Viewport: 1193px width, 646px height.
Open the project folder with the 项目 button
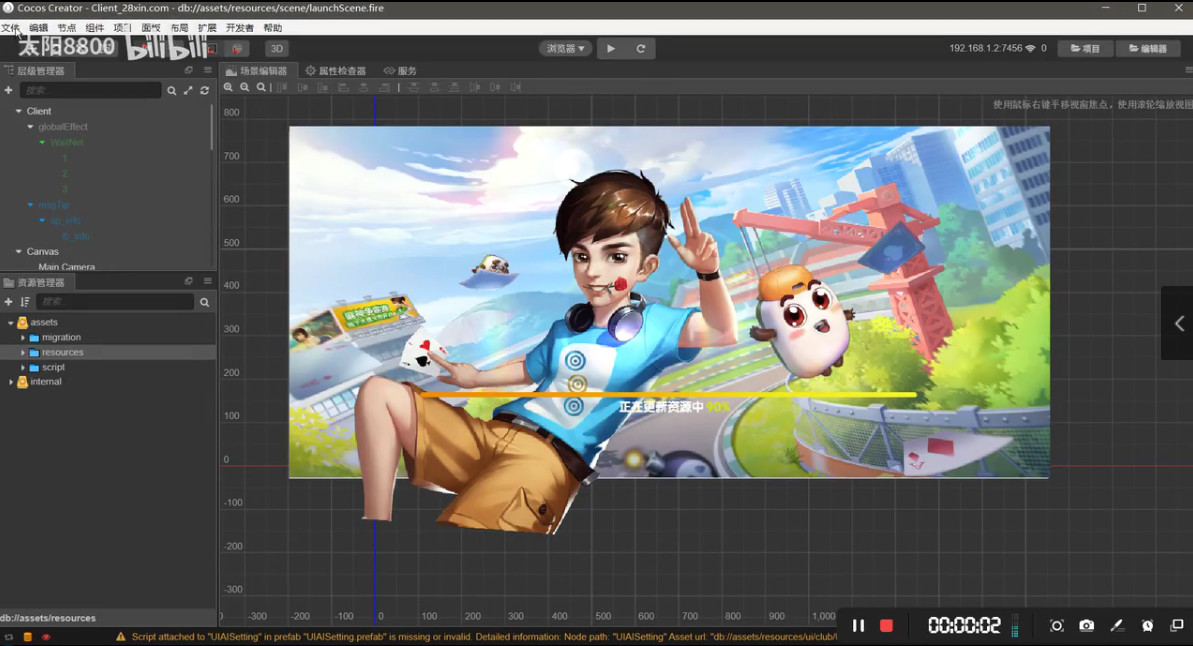pyautogui.click(x=1085, y=49)
